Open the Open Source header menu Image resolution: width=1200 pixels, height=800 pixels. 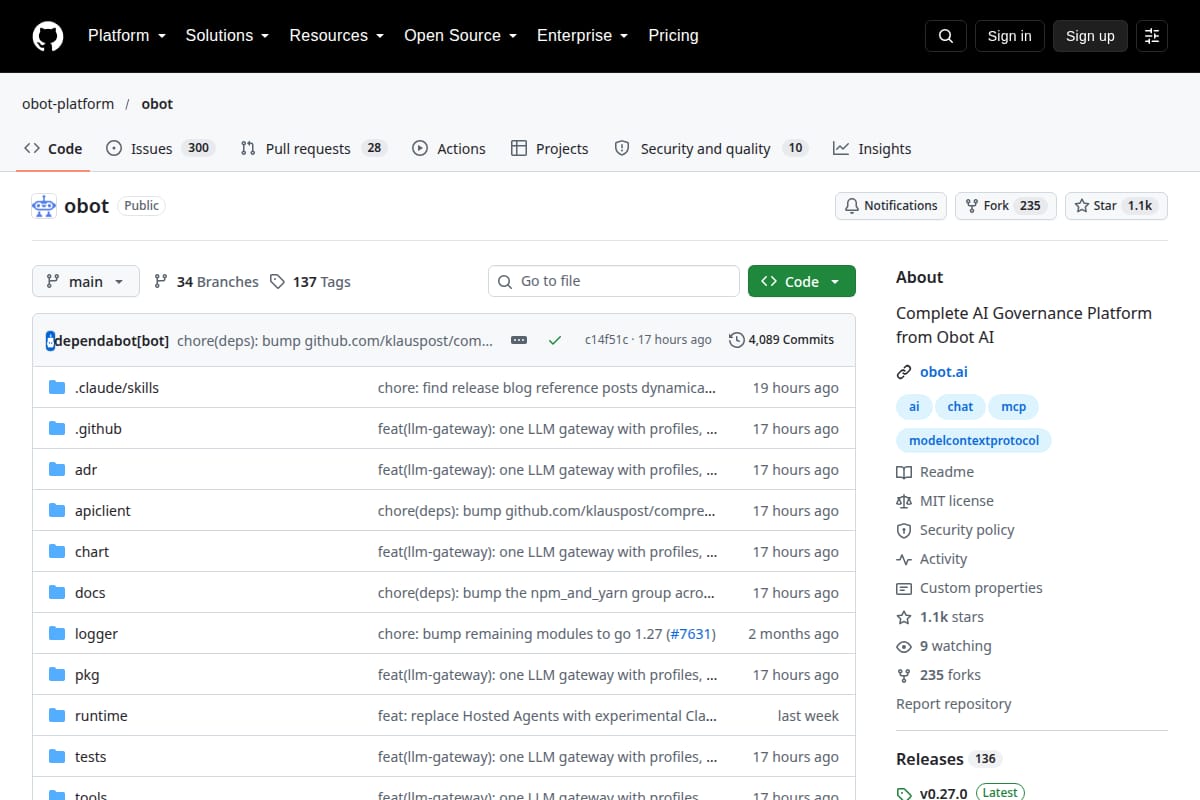[x=461, y=36]
